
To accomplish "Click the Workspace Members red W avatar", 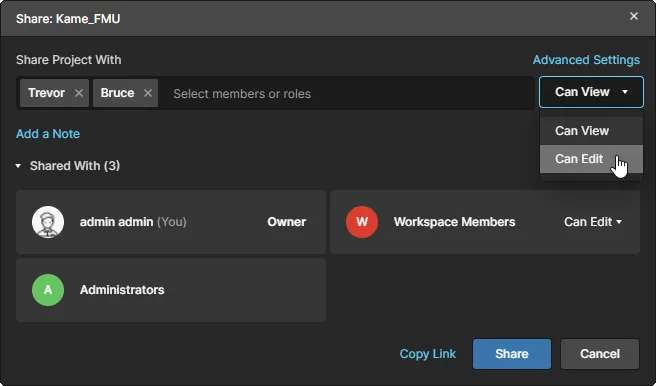I will pyautogui.click(x=362, y=222).
